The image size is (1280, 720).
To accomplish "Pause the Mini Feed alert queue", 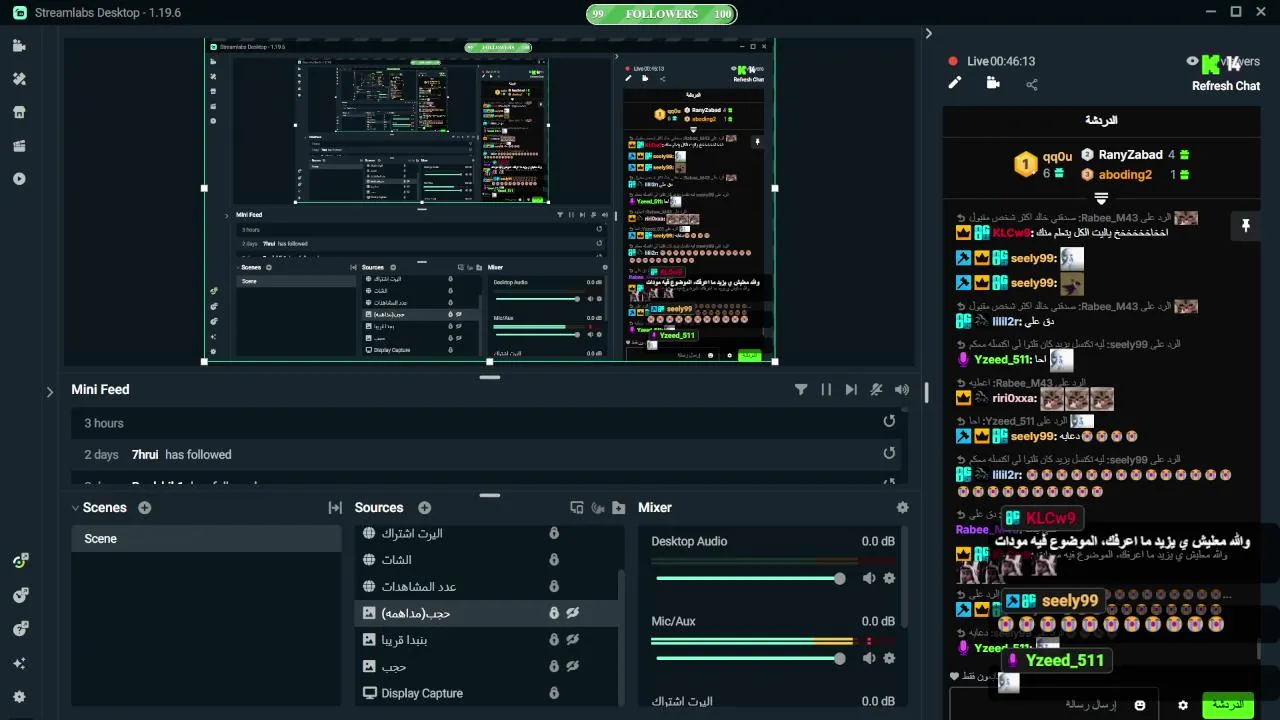I will tap(826, 390).
